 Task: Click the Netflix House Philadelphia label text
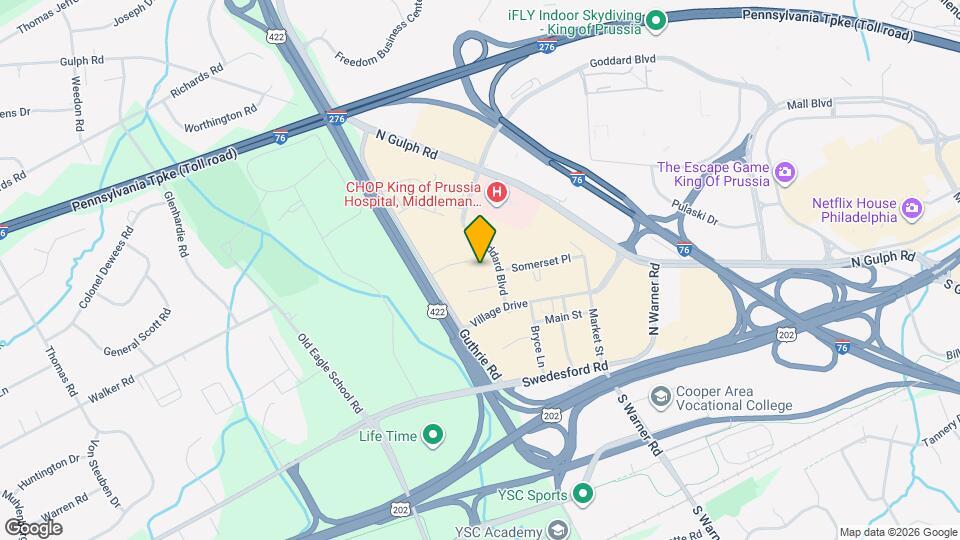click(854, 210)
